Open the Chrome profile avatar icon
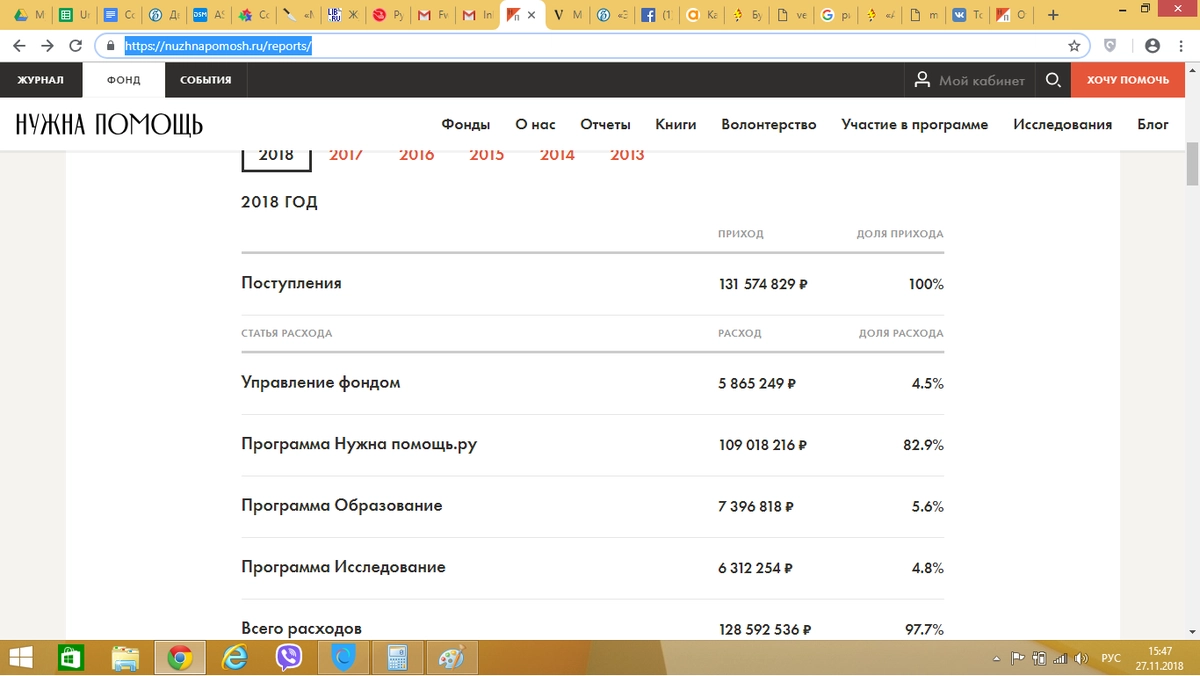1200x676 pixels. click(1152, 46)
